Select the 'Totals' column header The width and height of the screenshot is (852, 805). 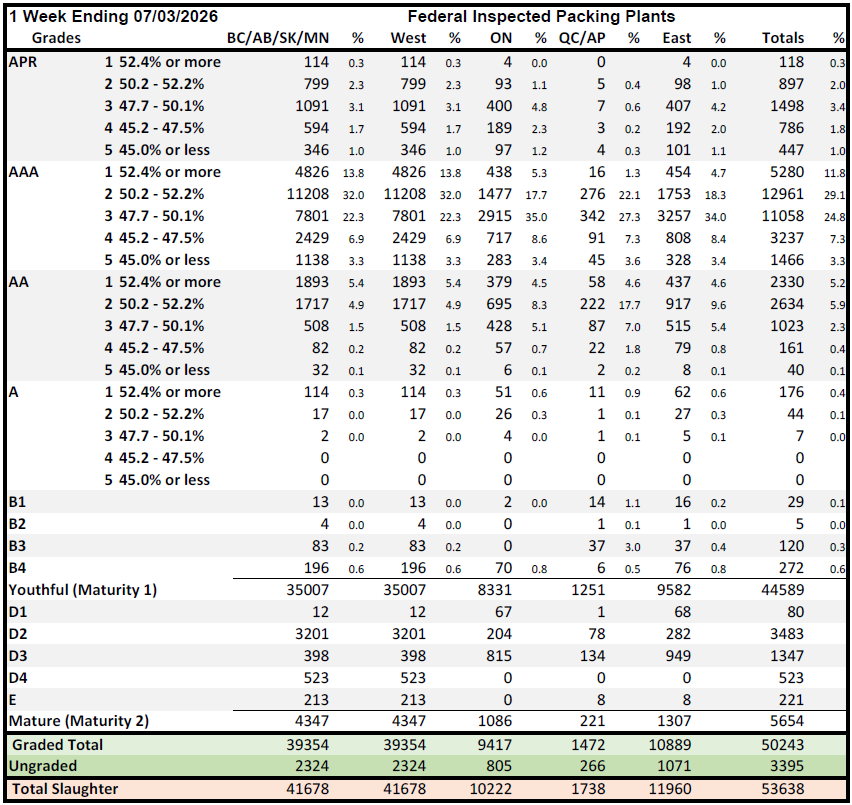coord(782,38)
